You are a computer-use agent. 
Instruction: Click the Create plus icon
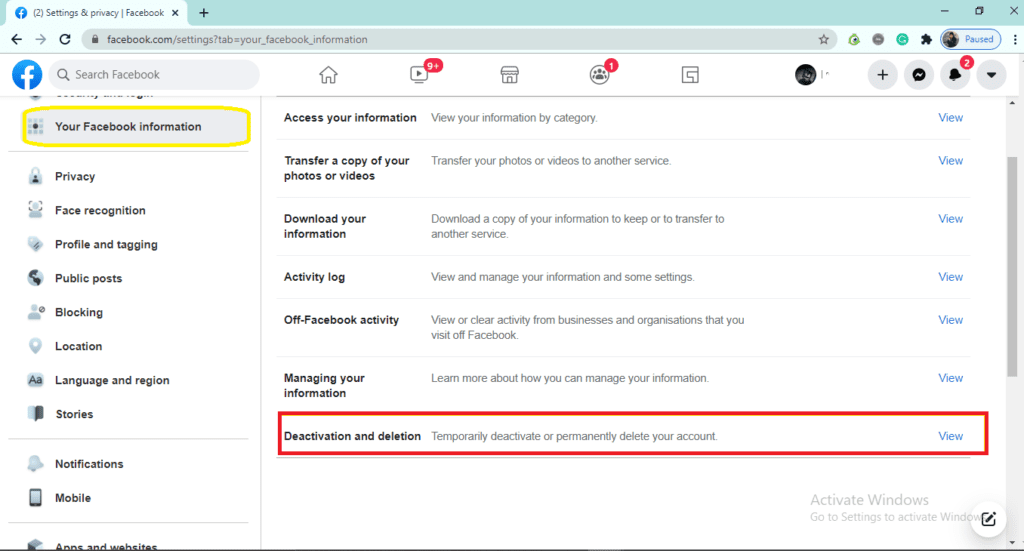click(882, 75)
